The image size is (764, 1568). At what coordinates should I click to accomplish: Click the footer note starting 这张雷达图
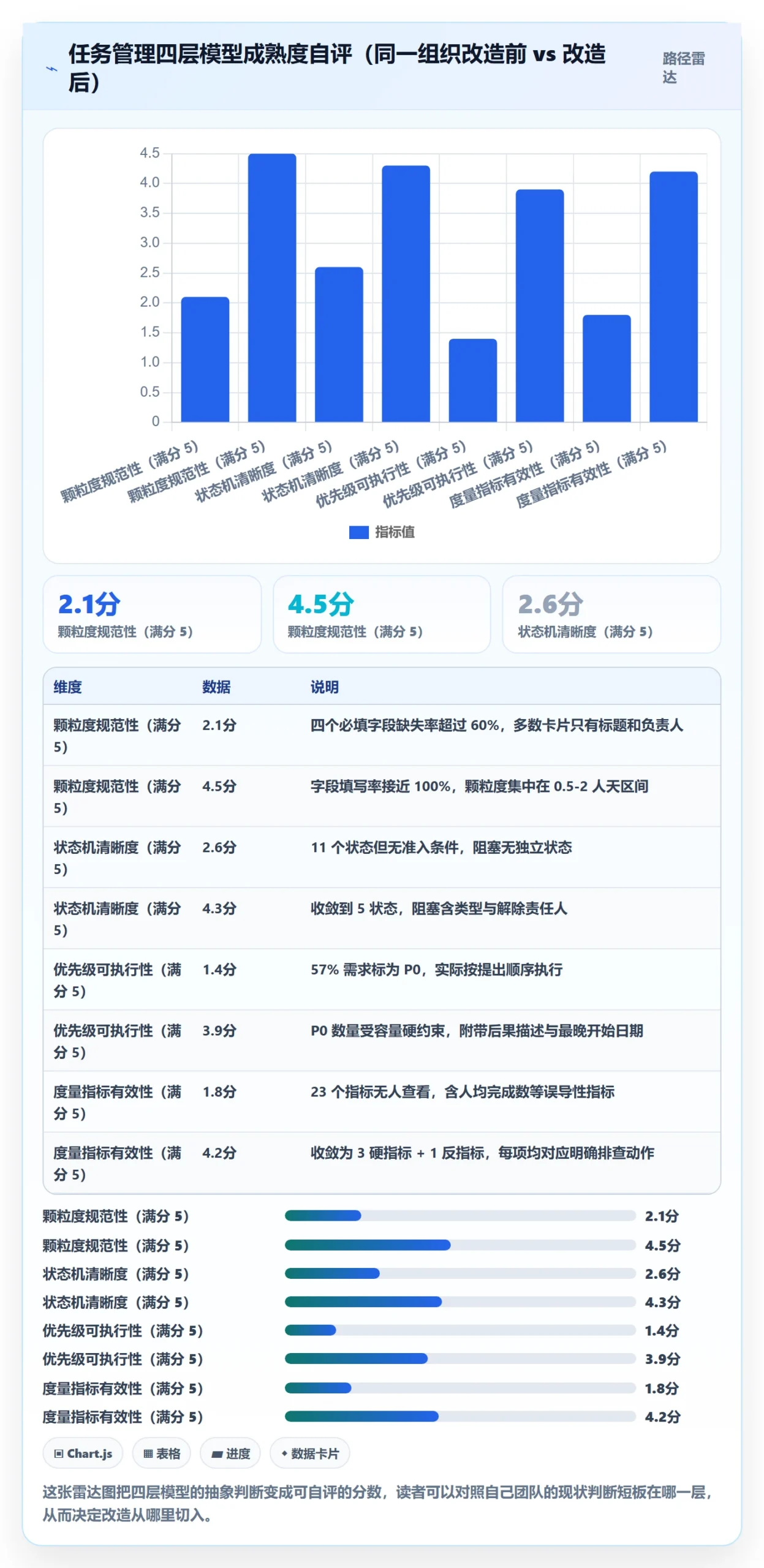tap(377, 1504)
